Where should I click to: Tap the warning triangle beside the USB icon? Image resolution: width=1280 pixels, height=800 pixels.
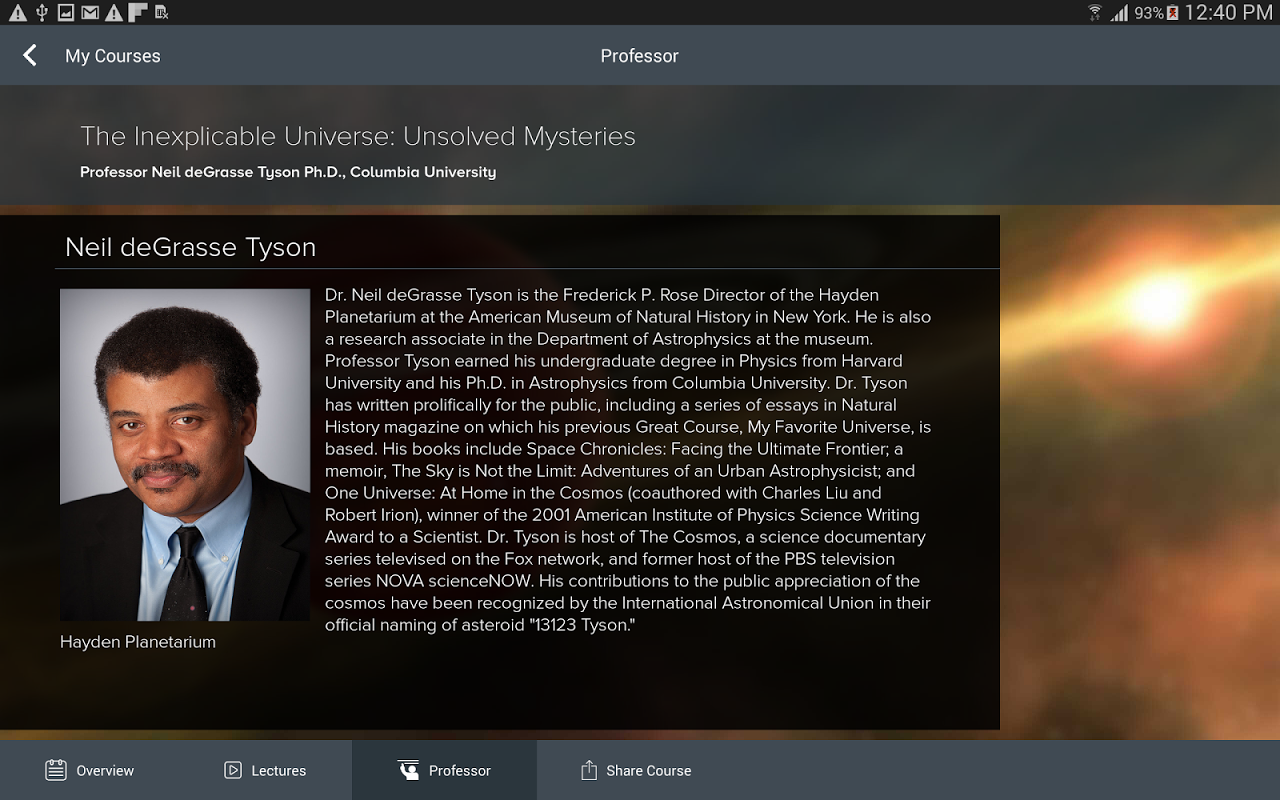click(x=18, y=12)
